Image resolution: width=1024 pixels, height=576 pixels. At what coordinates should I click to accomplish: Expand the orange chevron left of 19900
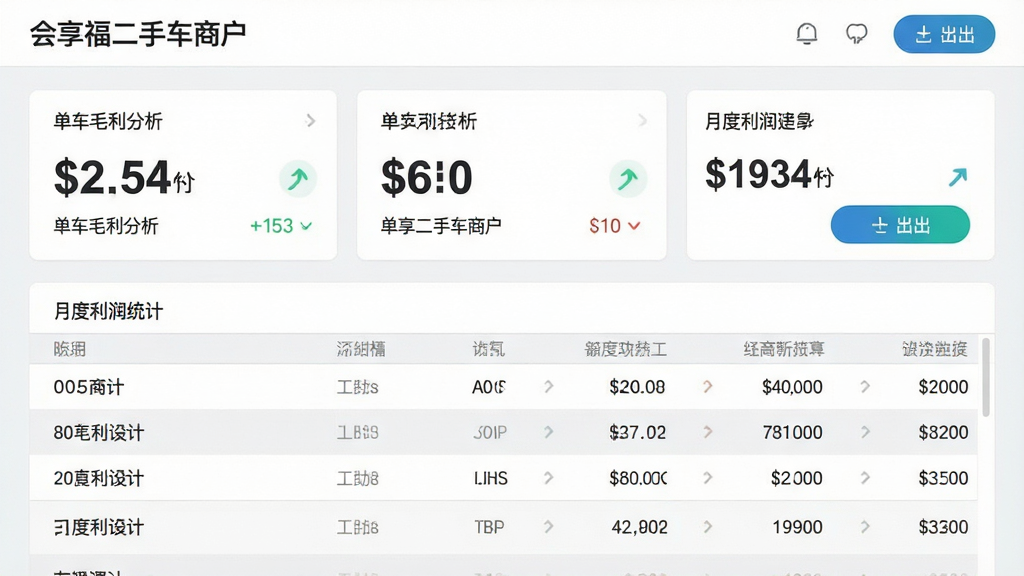click(x=707, y=526)
